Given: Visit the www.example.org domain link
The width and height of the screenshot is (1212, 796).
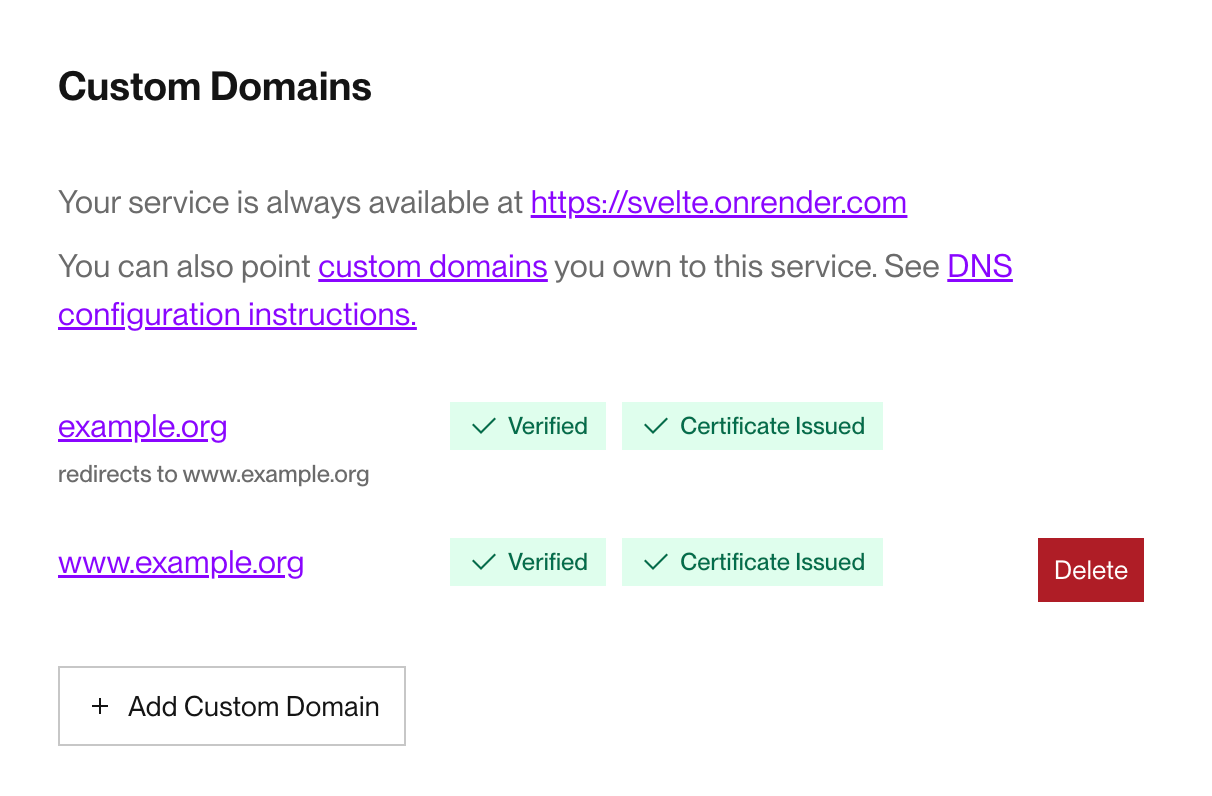Looking at the screenshot, I should pyautogui.click(x=180, y=562).
